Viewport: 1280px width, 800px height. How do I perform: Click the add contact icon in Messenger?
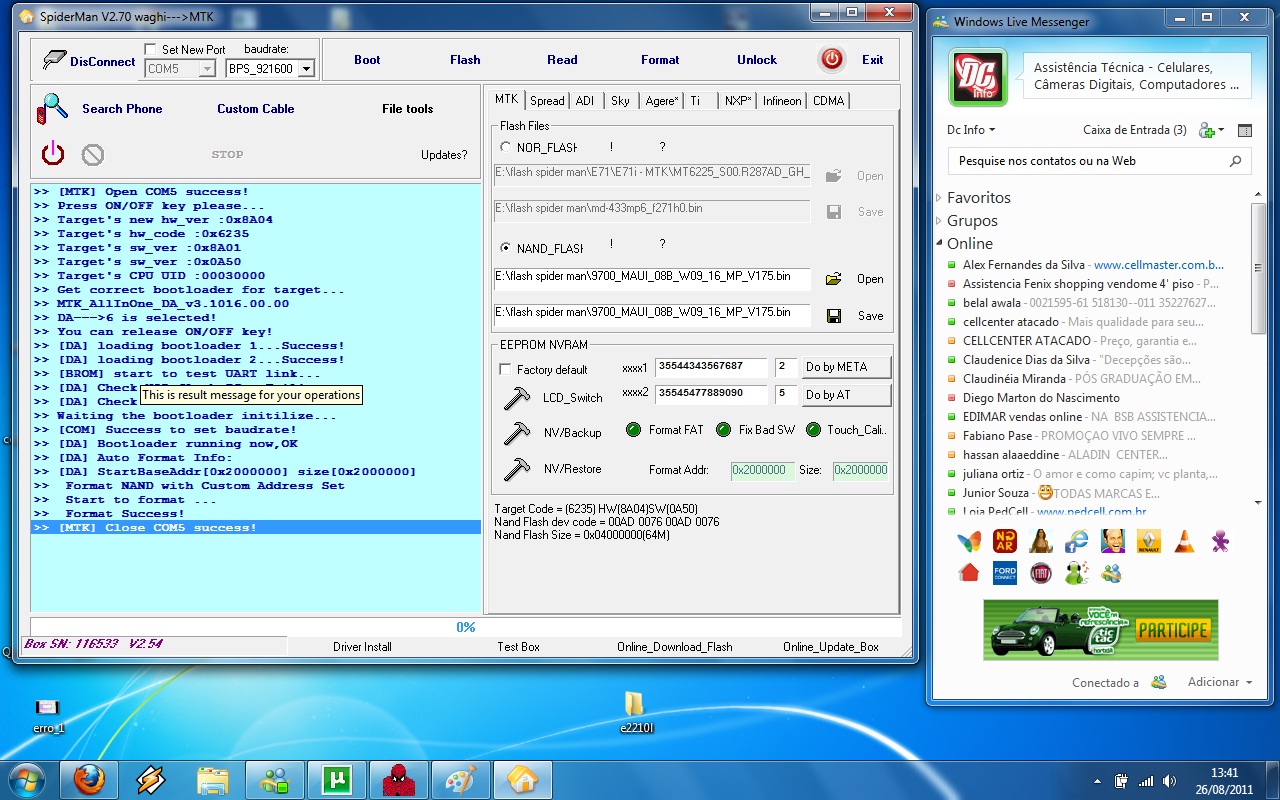1208,130
